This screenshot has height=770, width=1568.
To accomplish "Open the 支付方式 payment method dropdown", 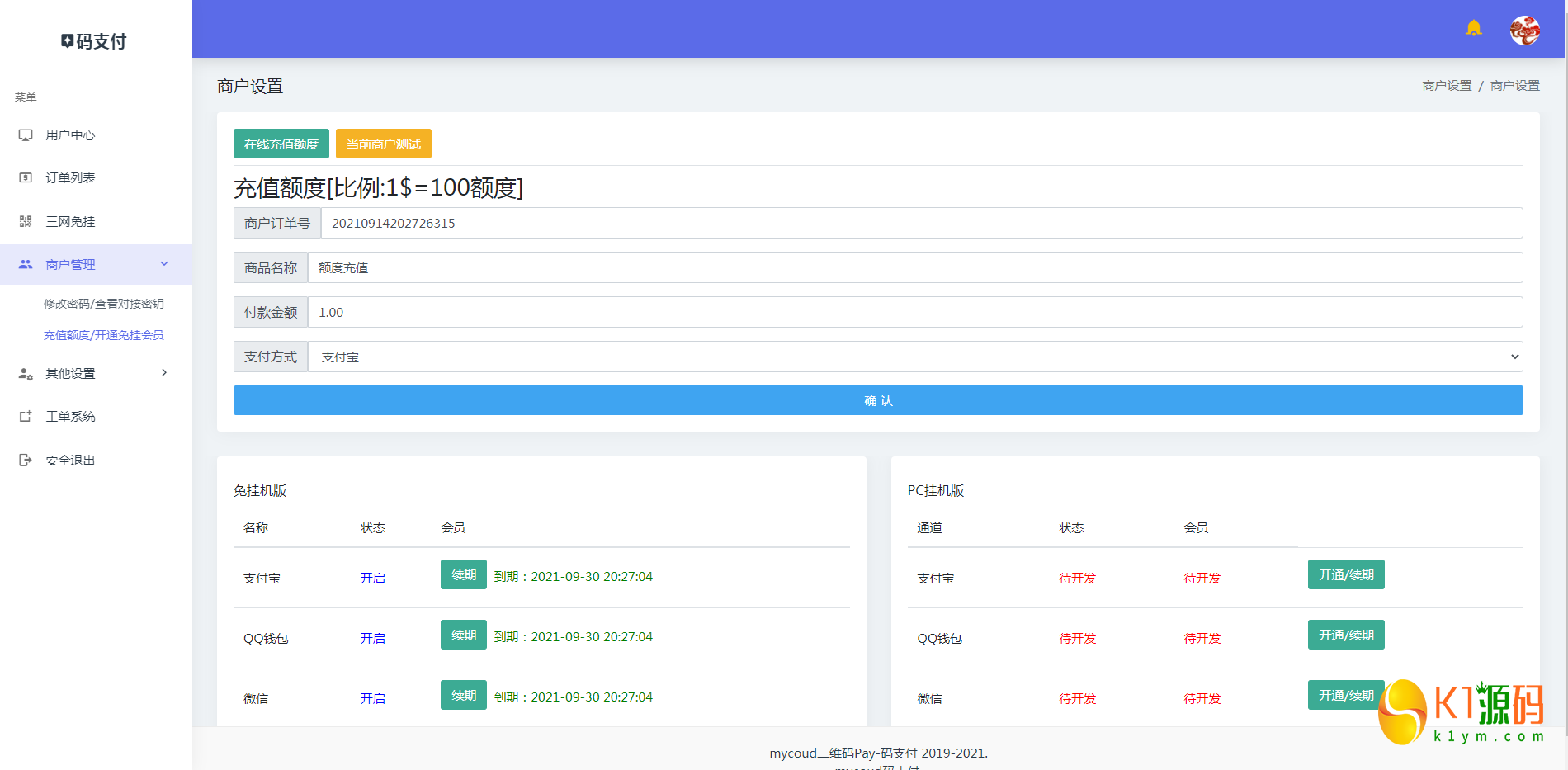I will click(x=914, y=357).
